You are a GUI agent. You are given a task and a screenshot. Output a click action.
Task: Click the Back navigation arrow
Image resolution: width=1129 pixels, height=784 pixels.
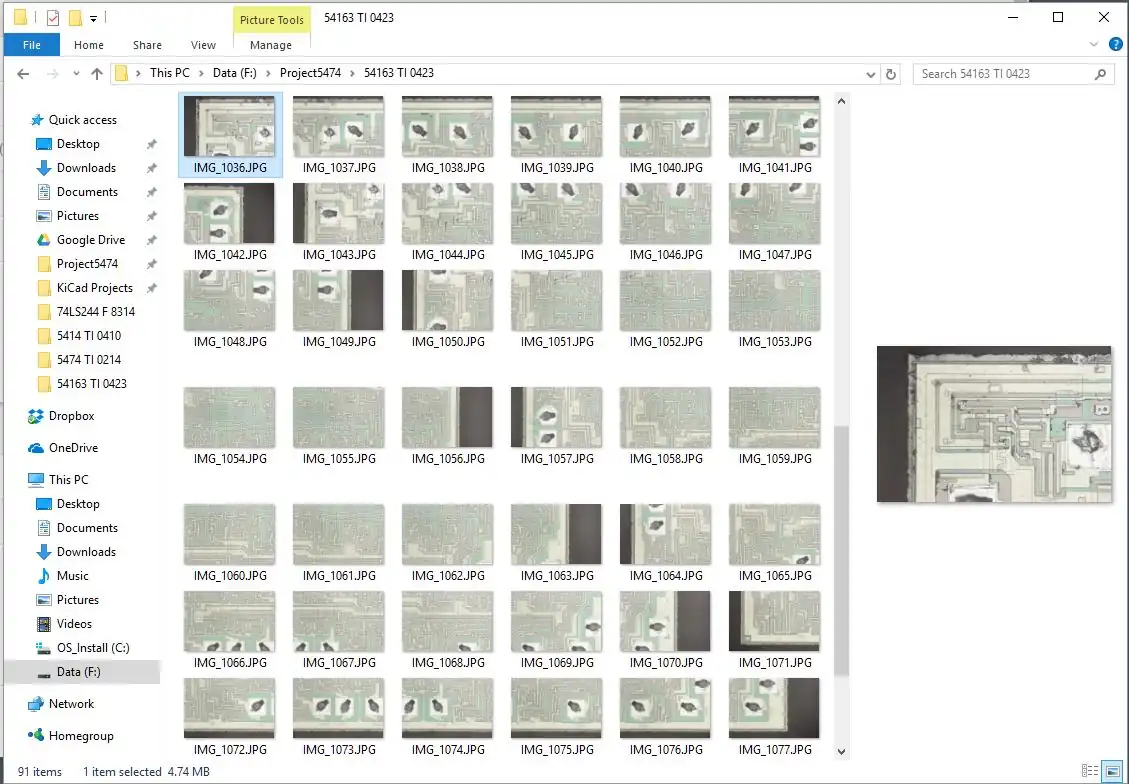tap(23, 74)
